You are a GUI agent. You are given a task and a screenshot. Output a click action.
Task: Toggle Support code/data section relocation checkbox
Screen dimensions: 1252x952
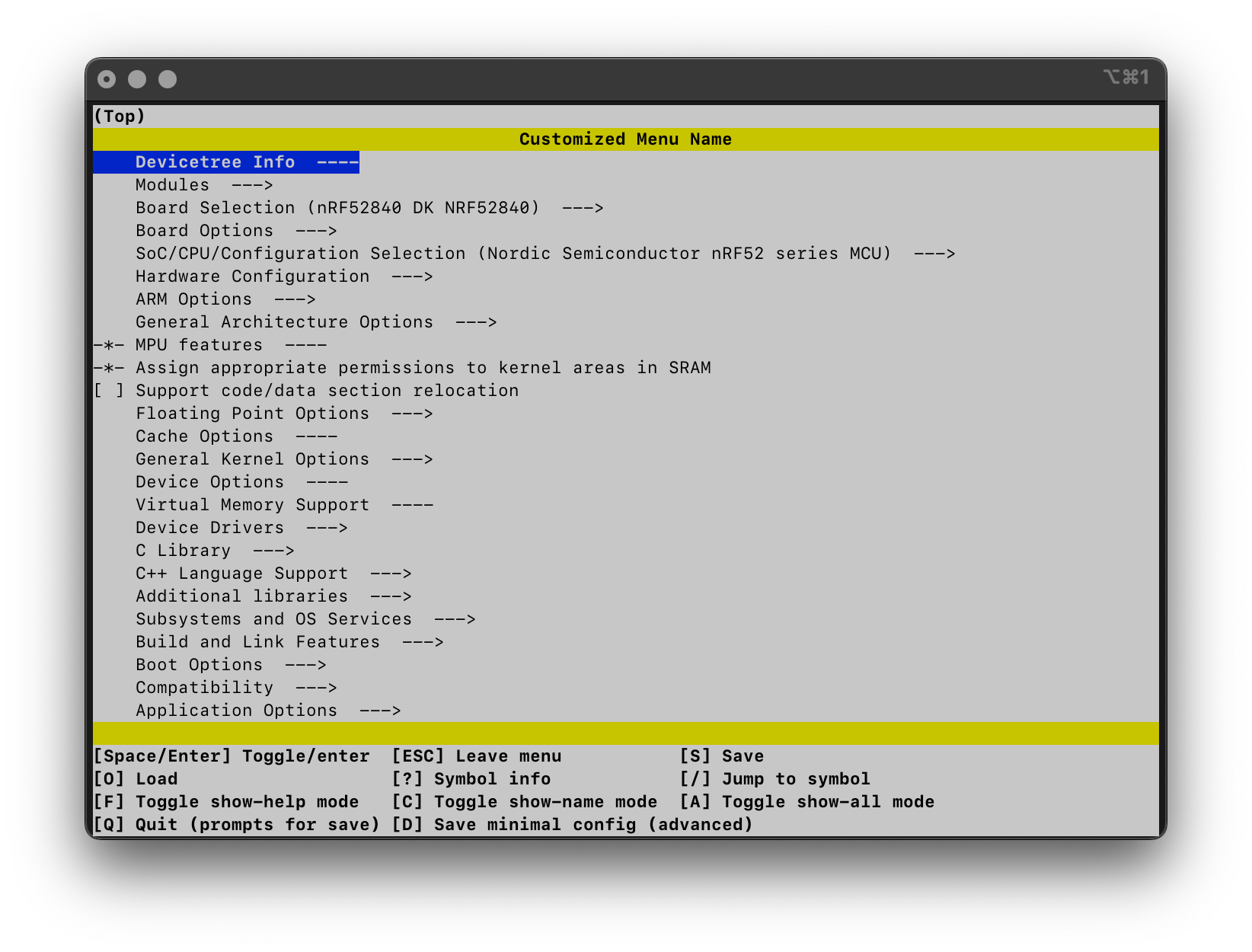109,391
